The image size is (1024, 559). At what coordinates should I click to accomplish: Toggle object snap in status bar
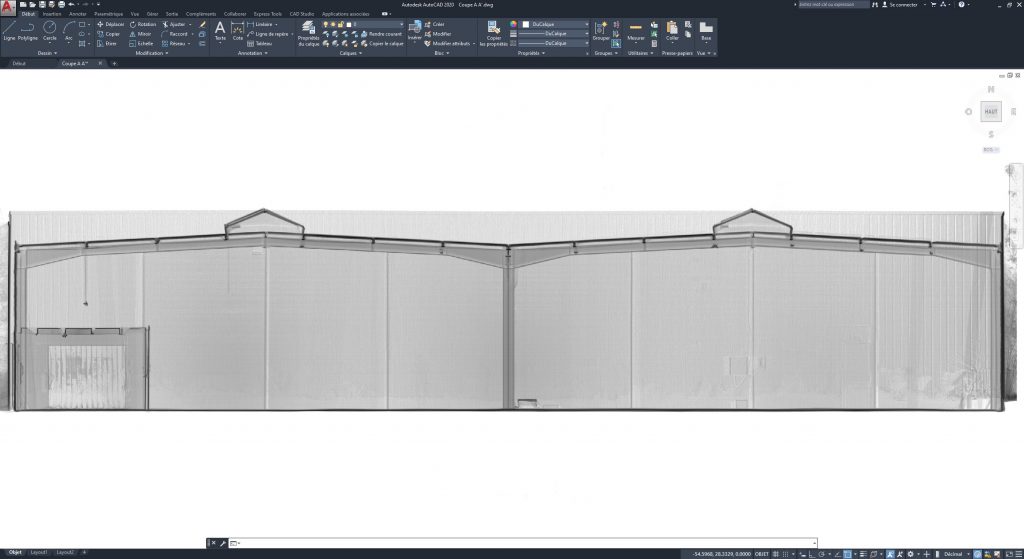847,554
